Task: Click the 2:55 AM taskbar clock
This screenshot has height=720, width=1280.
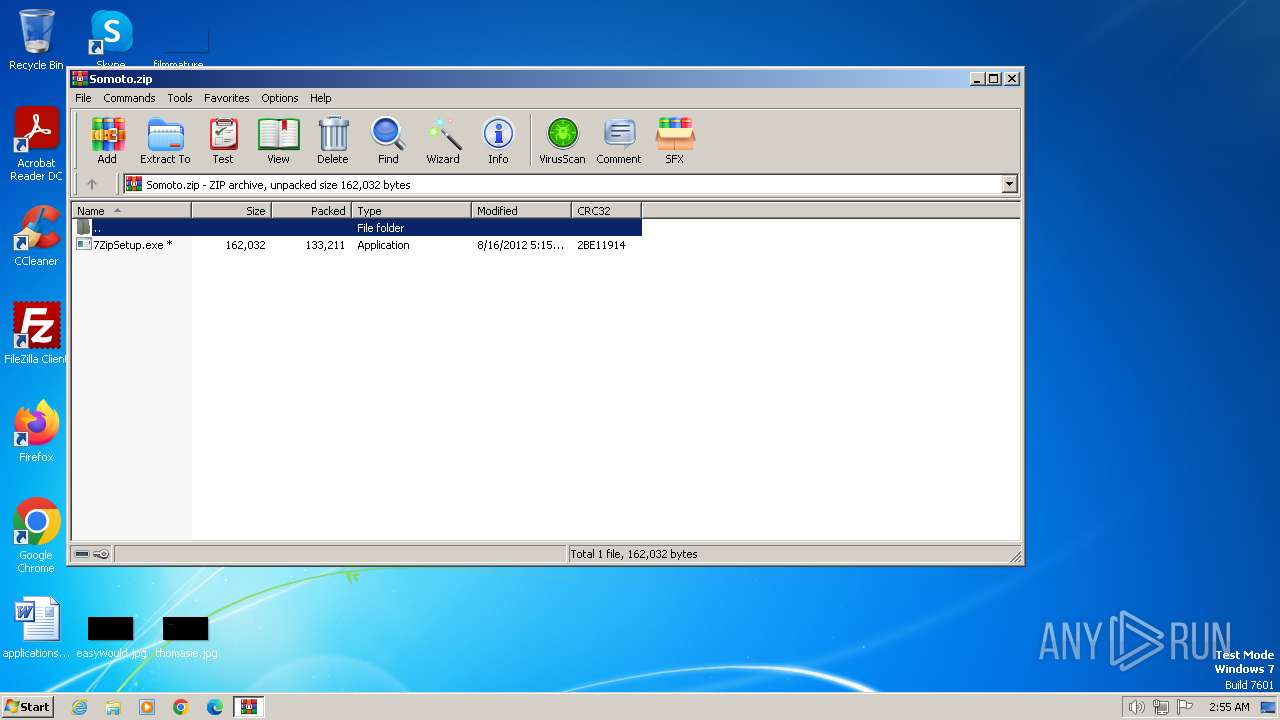Action: 1229,707
